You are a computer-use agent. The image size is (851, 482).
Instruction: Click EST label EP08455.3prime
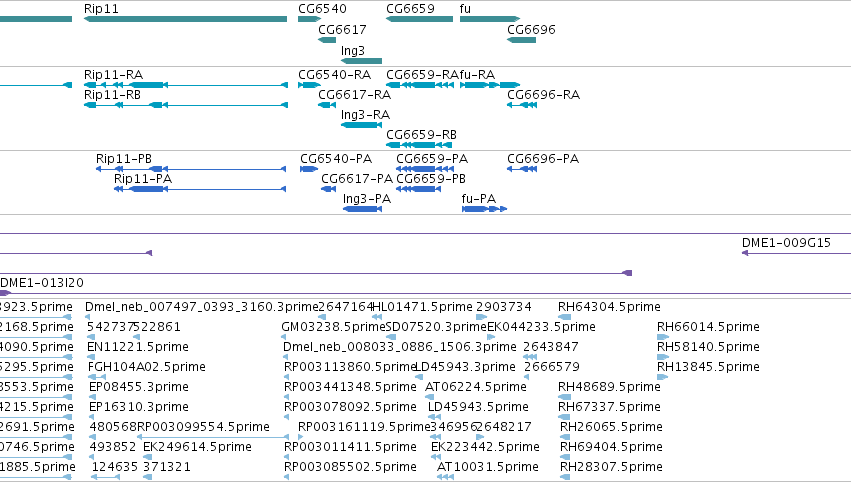(x=139, y=387)
